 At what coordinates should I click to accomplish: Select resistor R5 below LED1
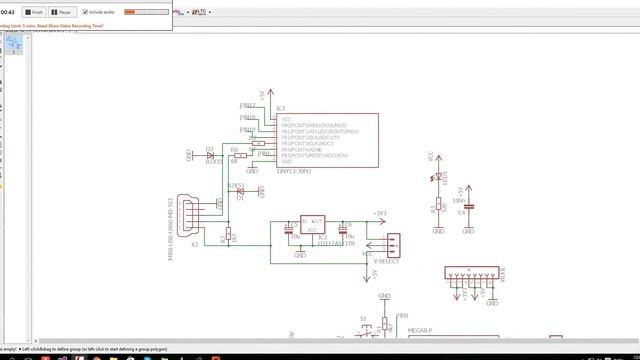click(x=438, y=204)
